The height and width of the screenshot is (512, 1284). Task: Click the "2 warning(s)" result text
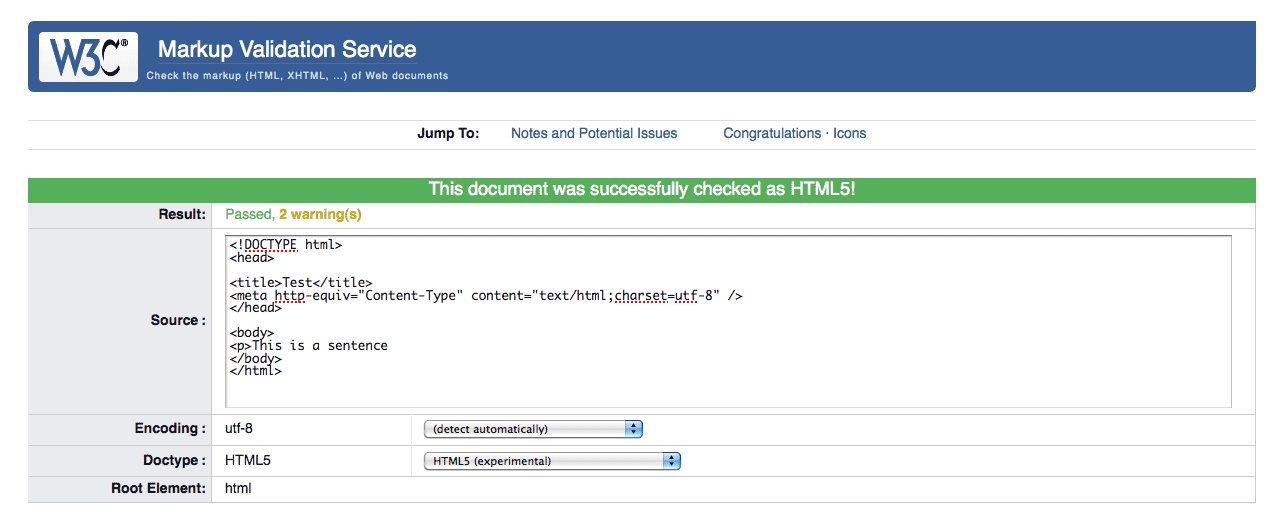[x=320, y=214]
